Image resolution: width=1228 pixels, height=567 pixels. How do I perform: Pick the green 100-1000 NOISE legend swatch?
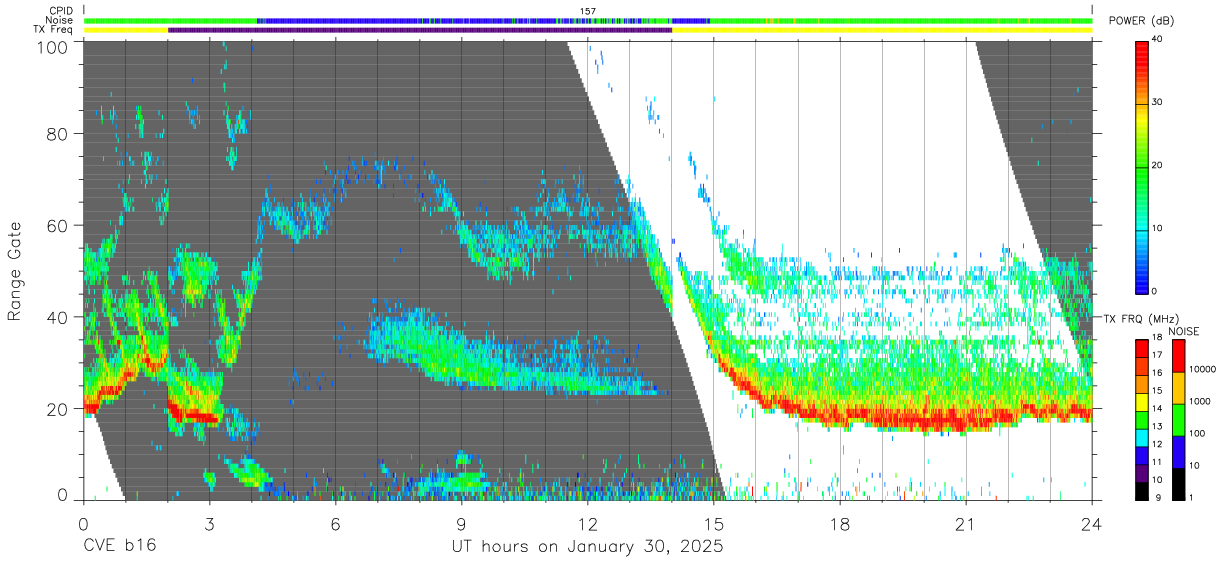pos(1179,419)
